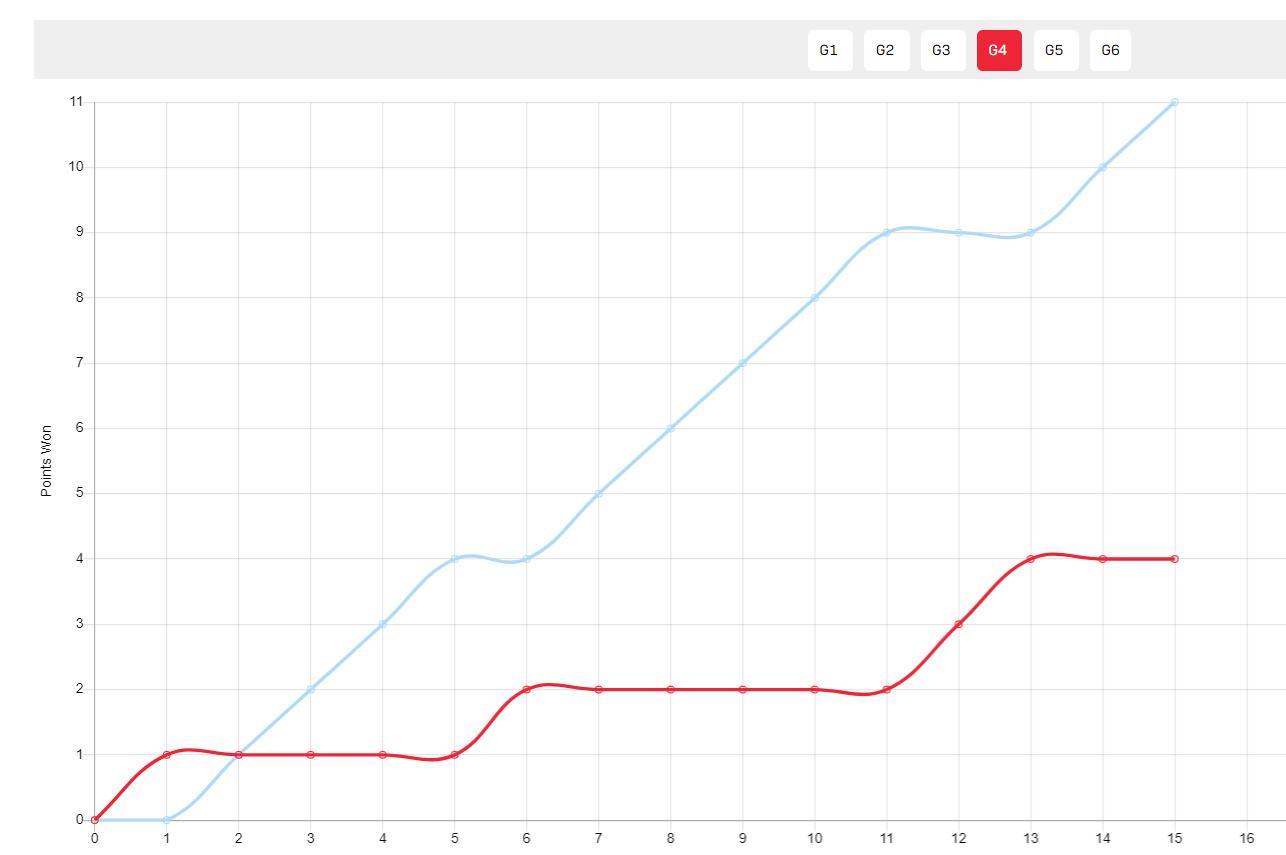1286x855 pixels.
Task: Click the red data point at rally 6
Action: [527, 689]
